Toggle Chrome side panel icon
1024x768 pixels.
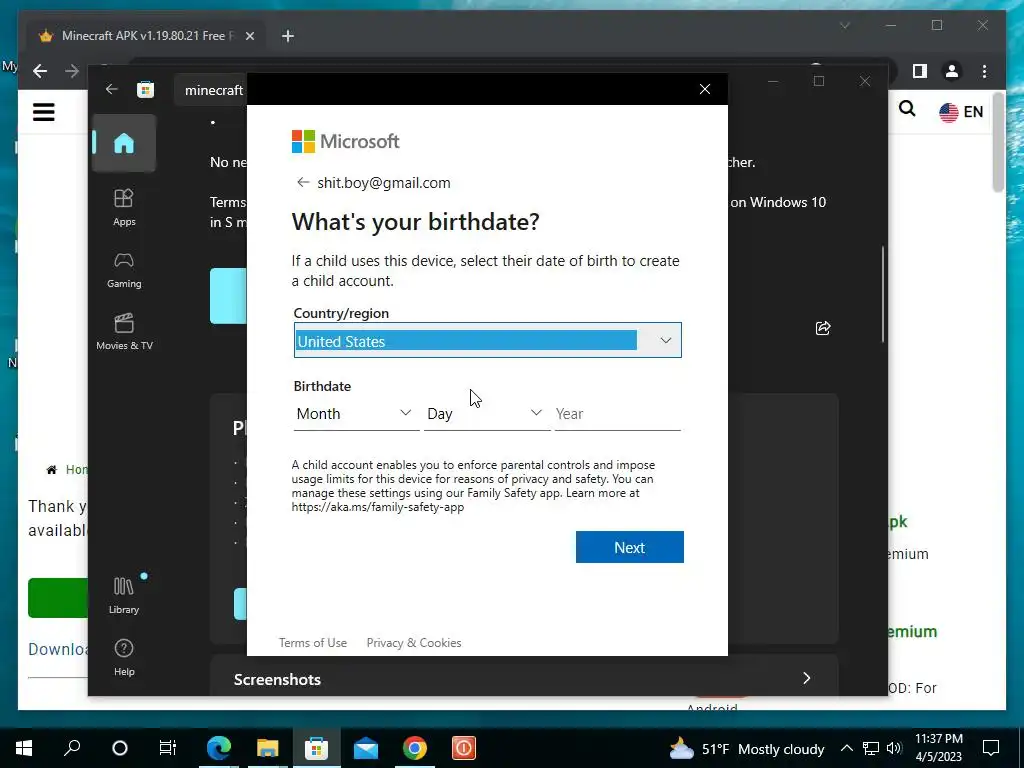920,71
